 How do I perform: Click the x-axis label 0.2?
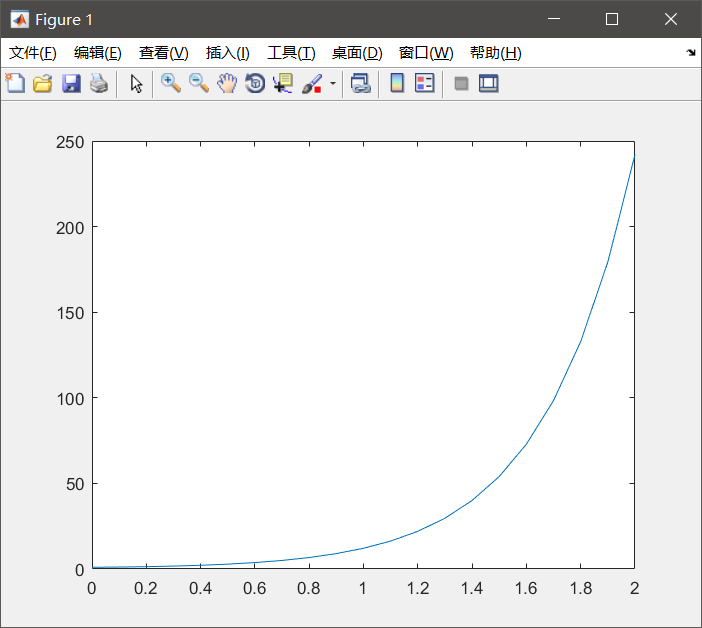click(146, 588)
